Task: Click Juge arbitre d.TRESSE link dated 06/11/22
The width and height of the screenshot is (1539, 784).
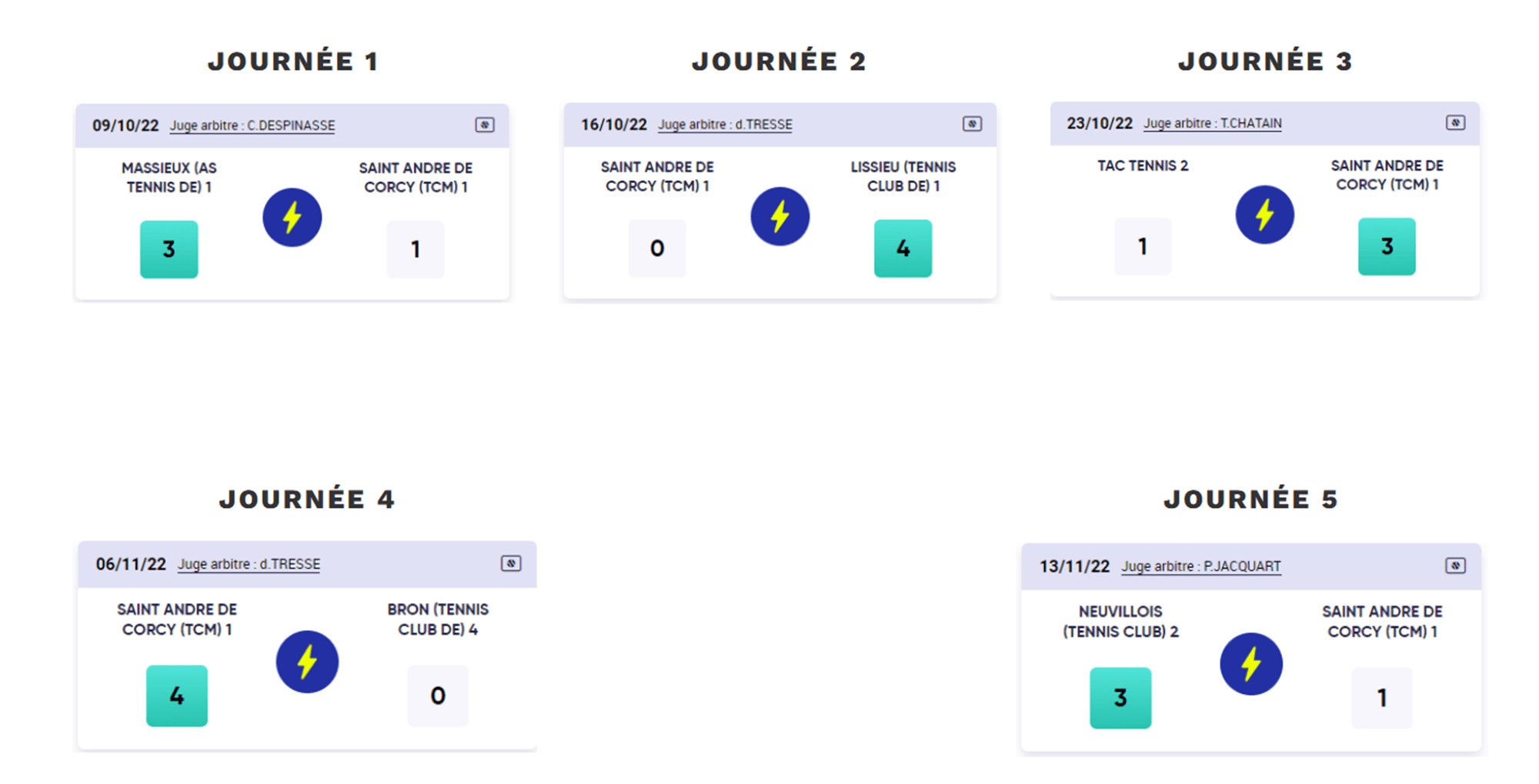Action: [x=249, y=564]
